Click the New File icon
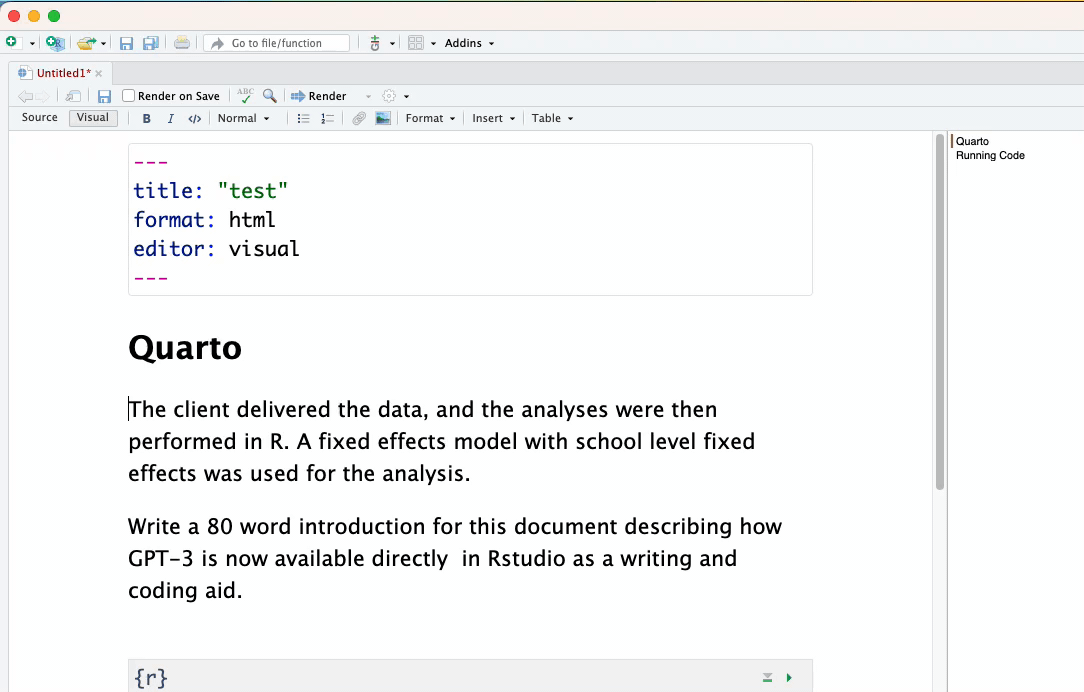 pyautogui.click(x=11, y=42)
